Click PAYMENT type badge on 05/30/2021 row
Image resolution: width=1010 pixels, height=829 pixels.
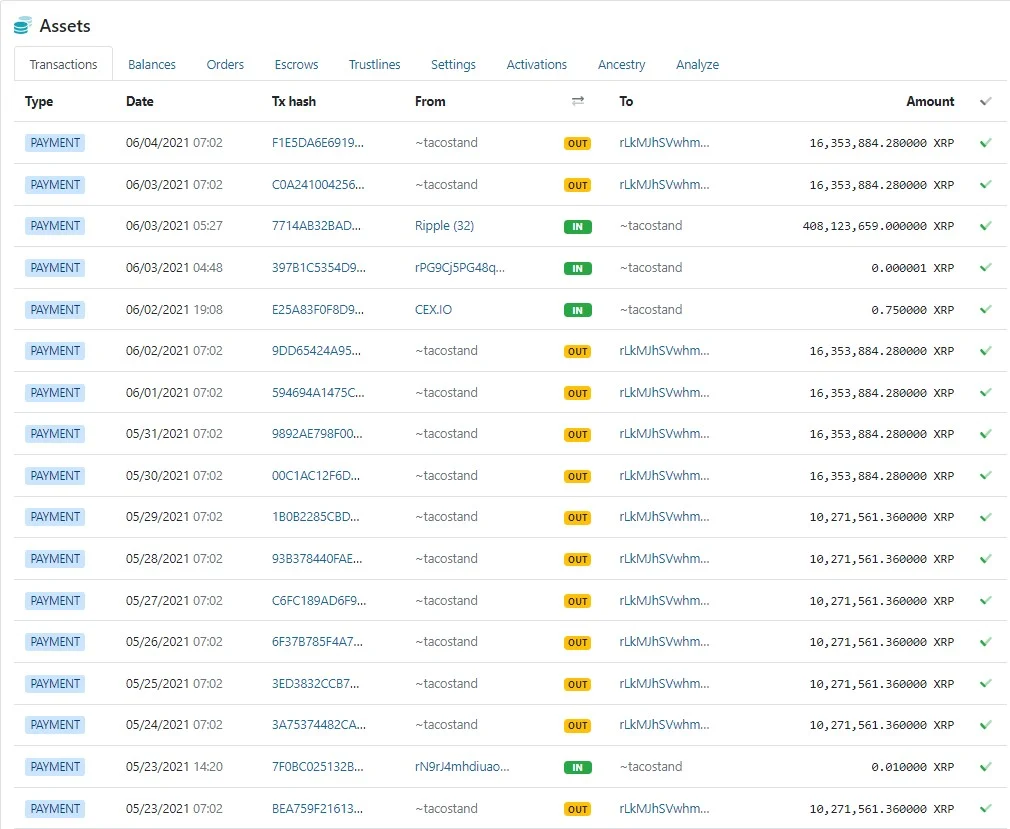click(x=55, y=476)
